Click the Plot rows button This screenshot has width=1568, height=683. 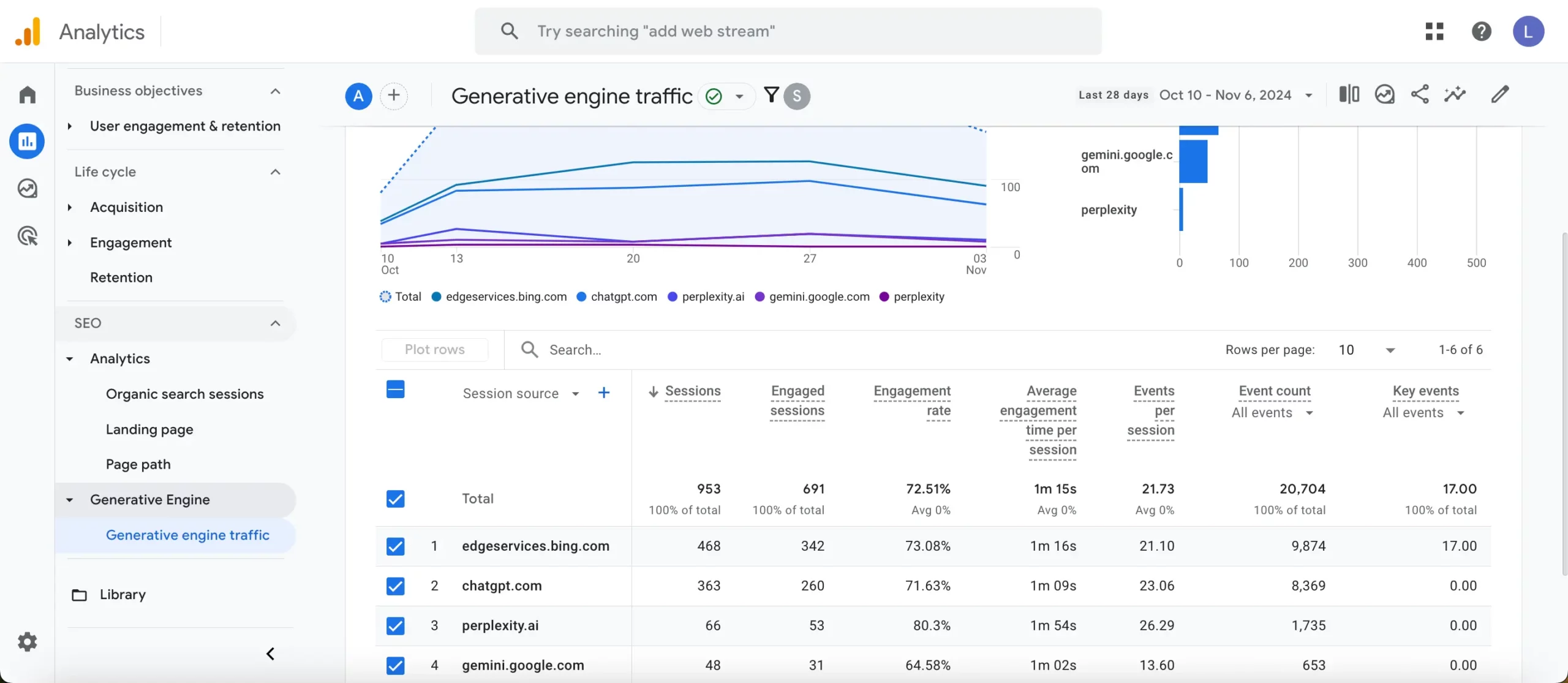click(x=434, y=350)
